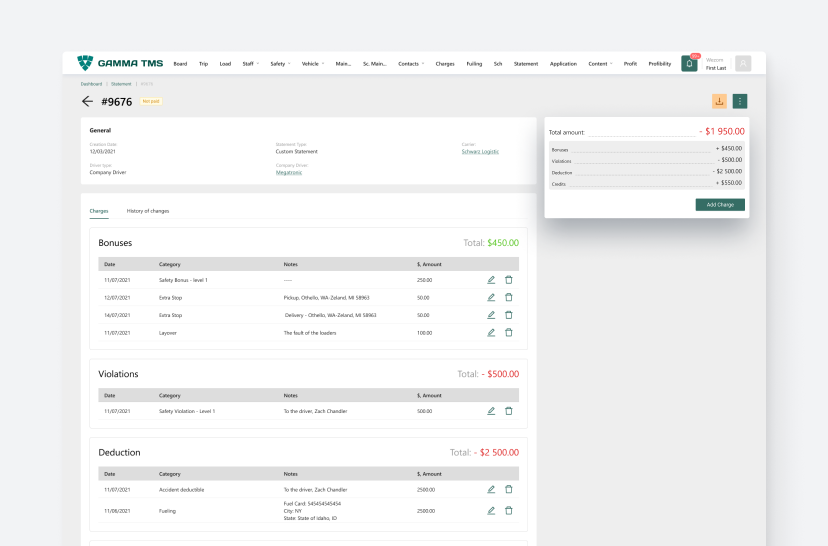This screenshot has width=828, height=546.
Task: Expand the Safety navigation dropdown
Action: [280, 64]
